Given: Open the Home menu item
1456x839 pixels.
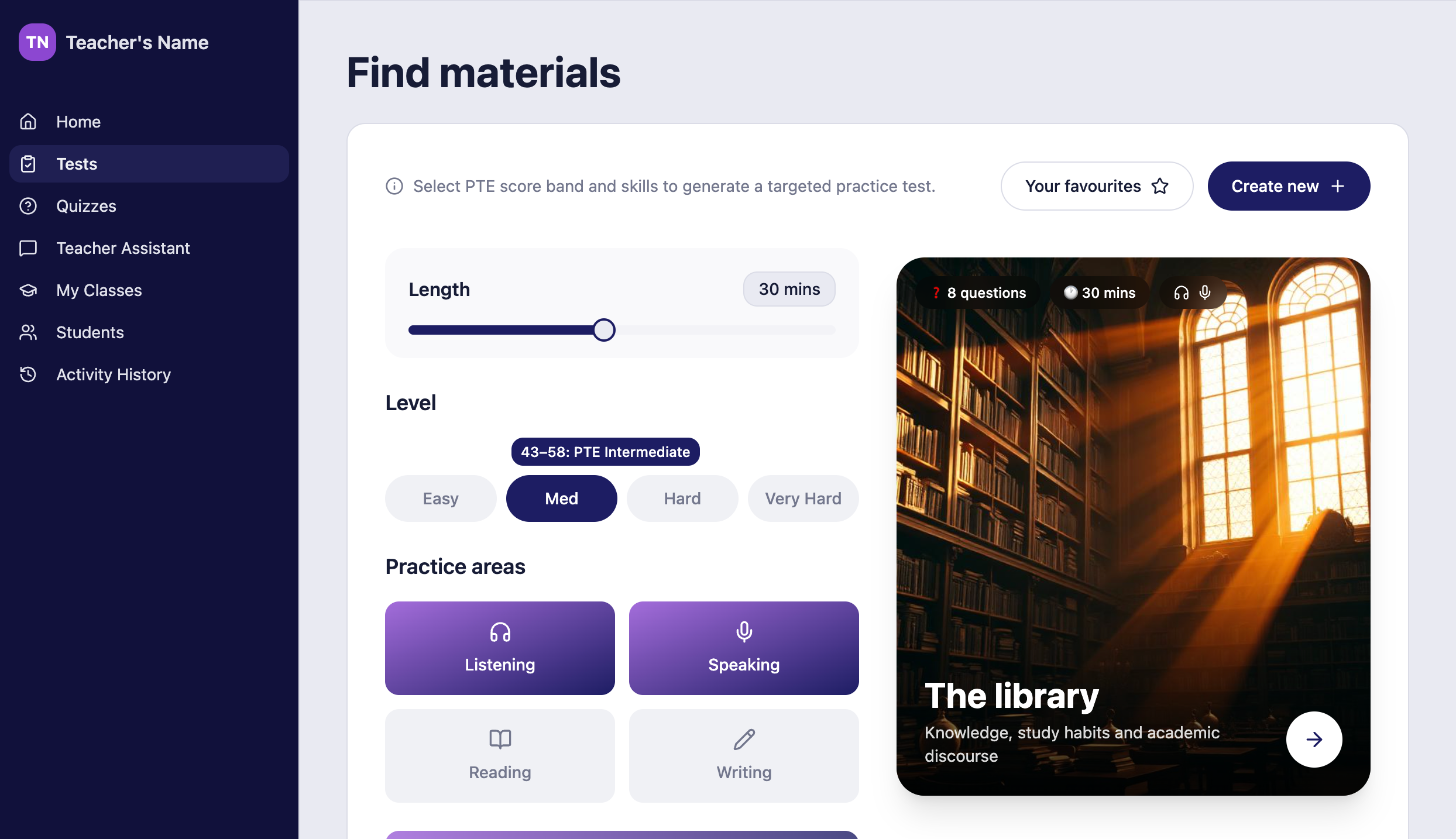Looking at the screenshot, I should tap(149, 122).
